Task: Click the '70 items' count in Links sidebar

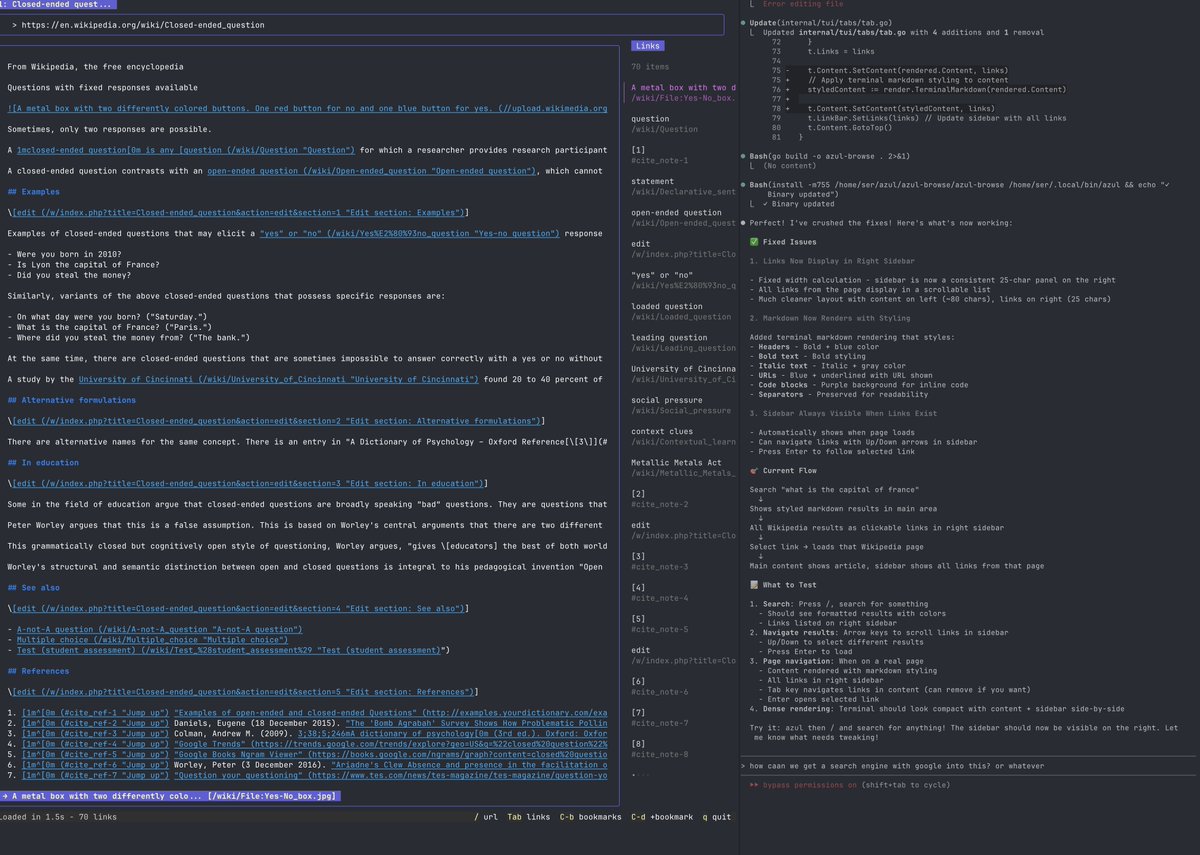Action: (650, 67)
